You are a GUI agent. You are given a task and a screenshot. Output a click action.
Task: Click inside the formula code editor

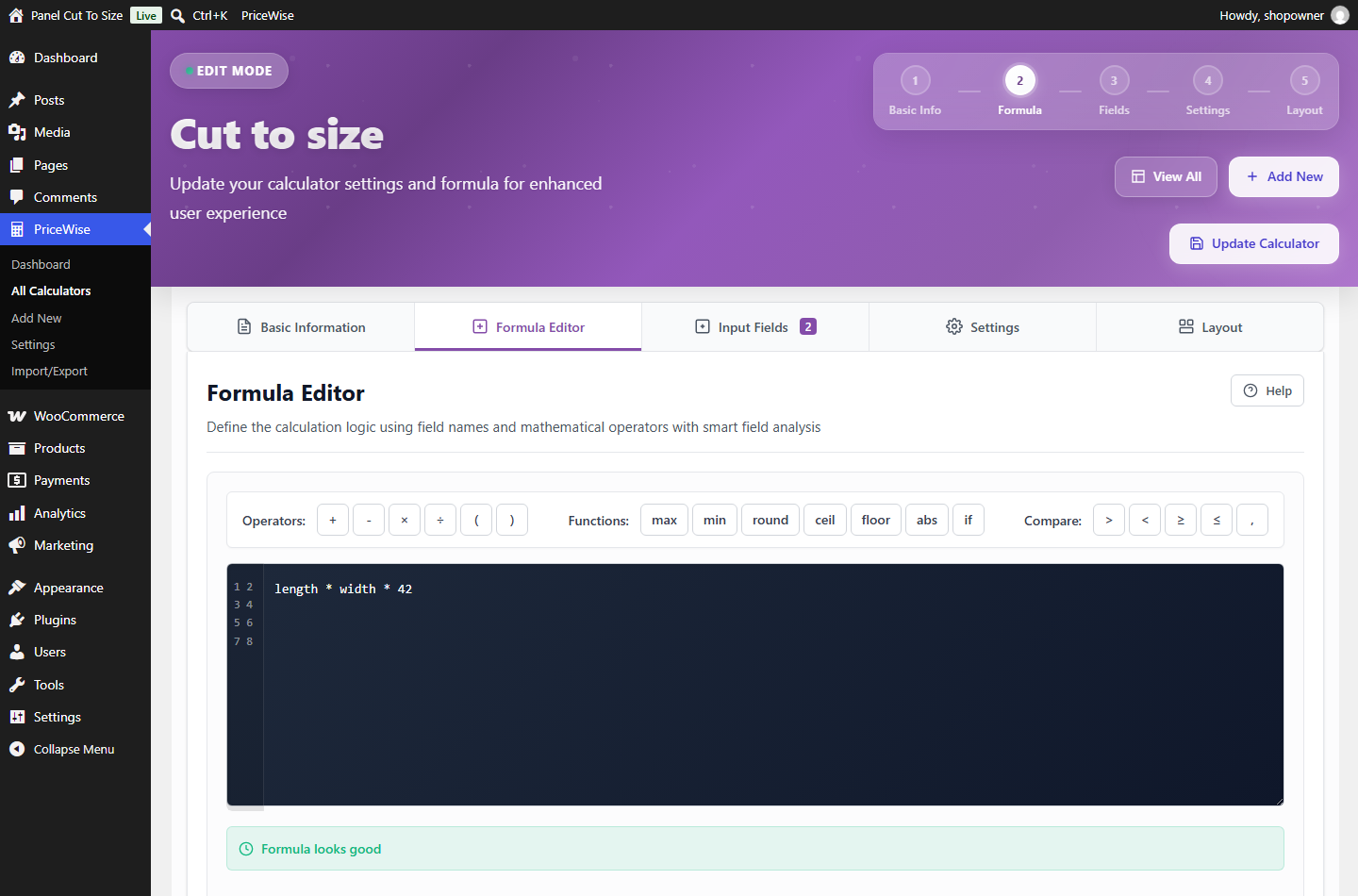(x=755, y=685)
